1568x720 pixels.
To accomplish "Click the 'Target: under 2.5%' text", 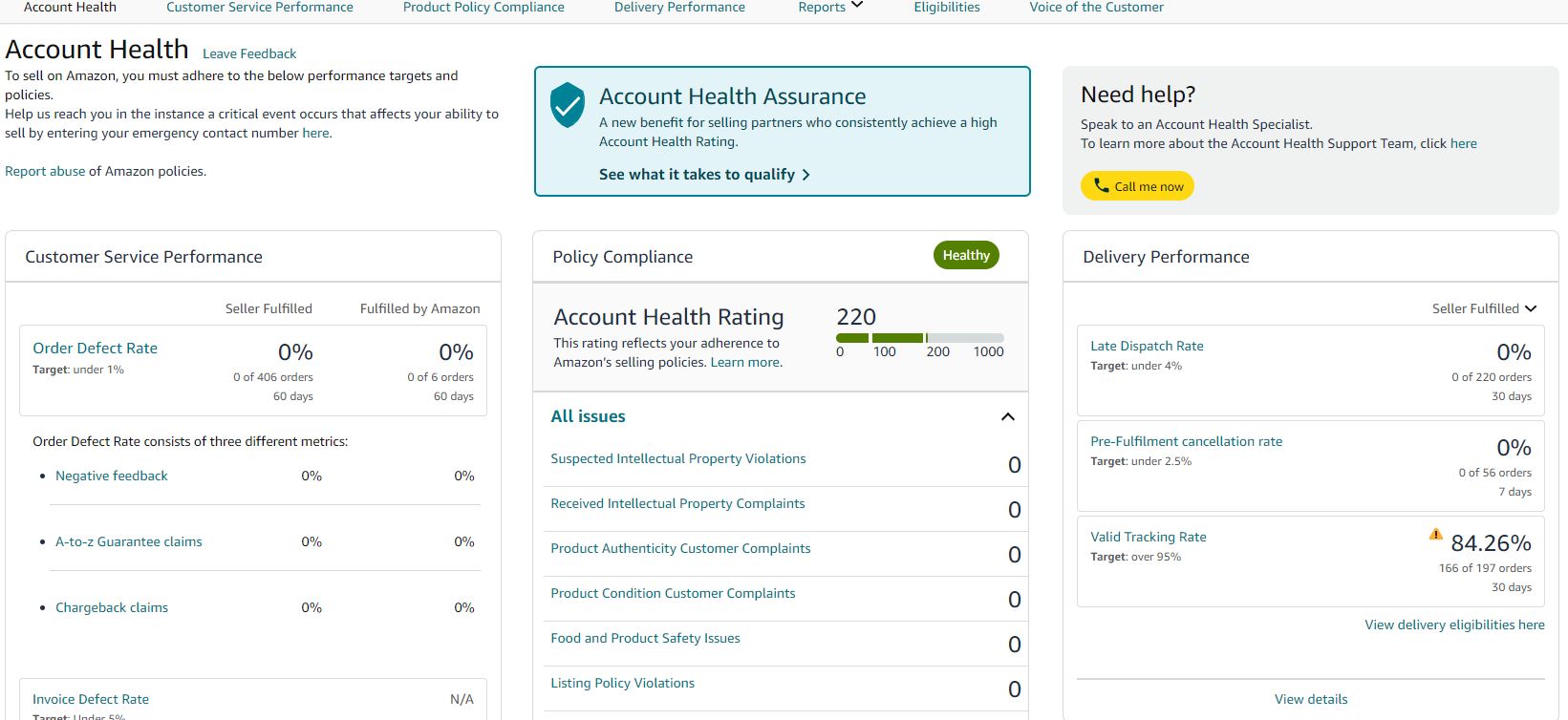I will click(1141, 461).
